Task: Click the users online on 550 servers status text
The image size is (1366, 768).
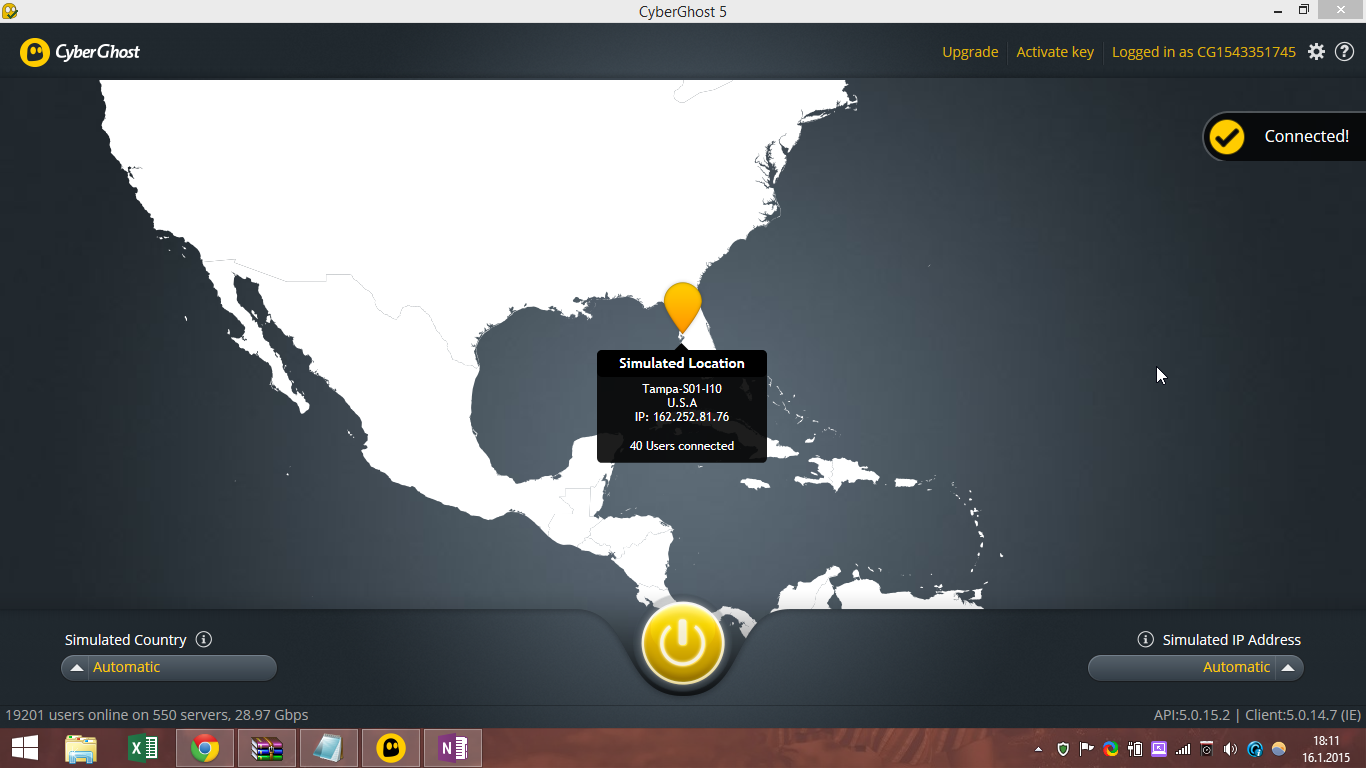Action: pos(157,715)
